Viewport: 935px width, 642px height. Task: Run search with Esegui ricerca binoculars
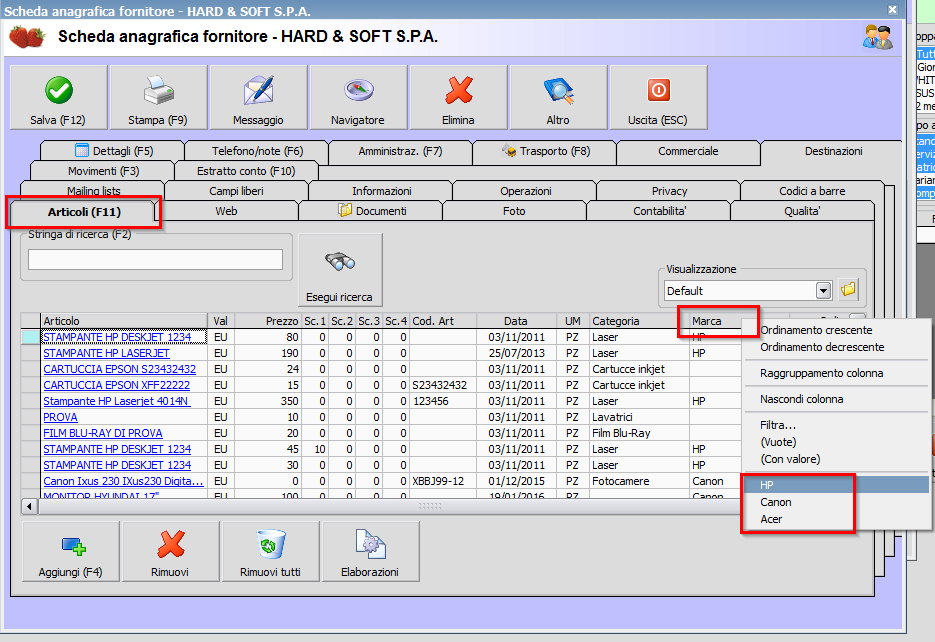coord(340,269)
